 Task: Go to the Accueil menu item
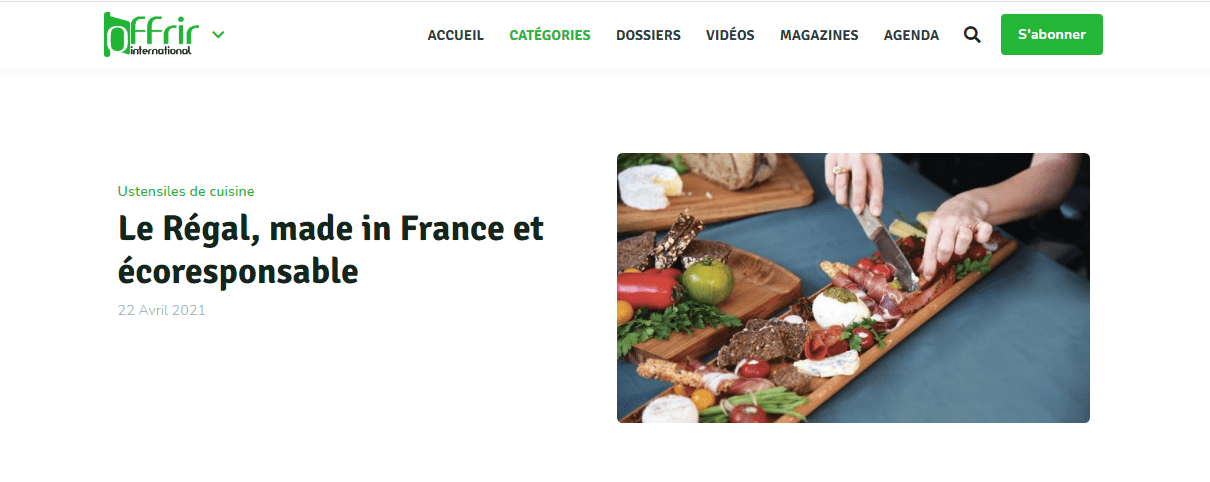[455, 35]
